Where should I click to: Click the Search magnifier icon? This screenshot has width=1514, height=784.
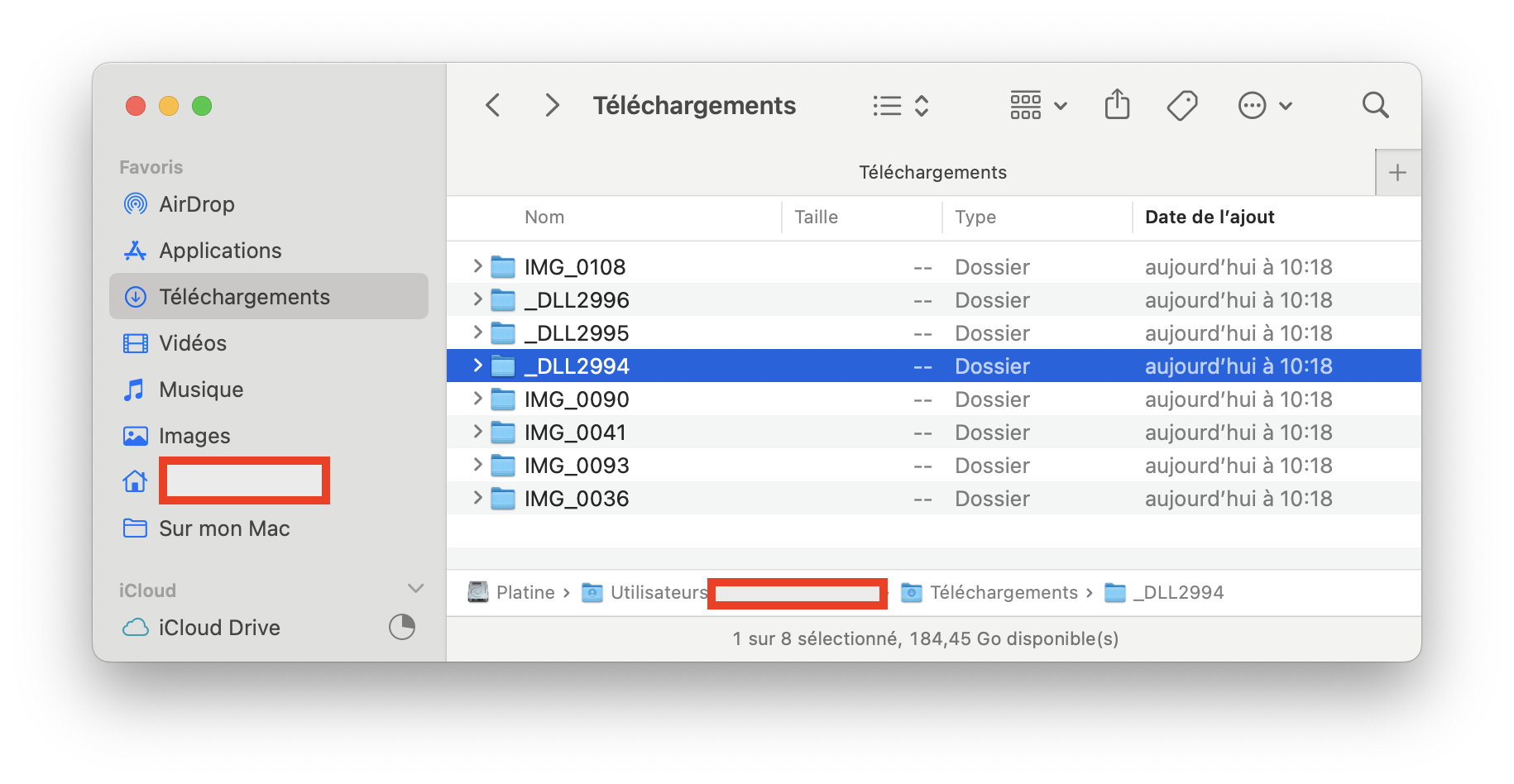tap(1375, 105)
